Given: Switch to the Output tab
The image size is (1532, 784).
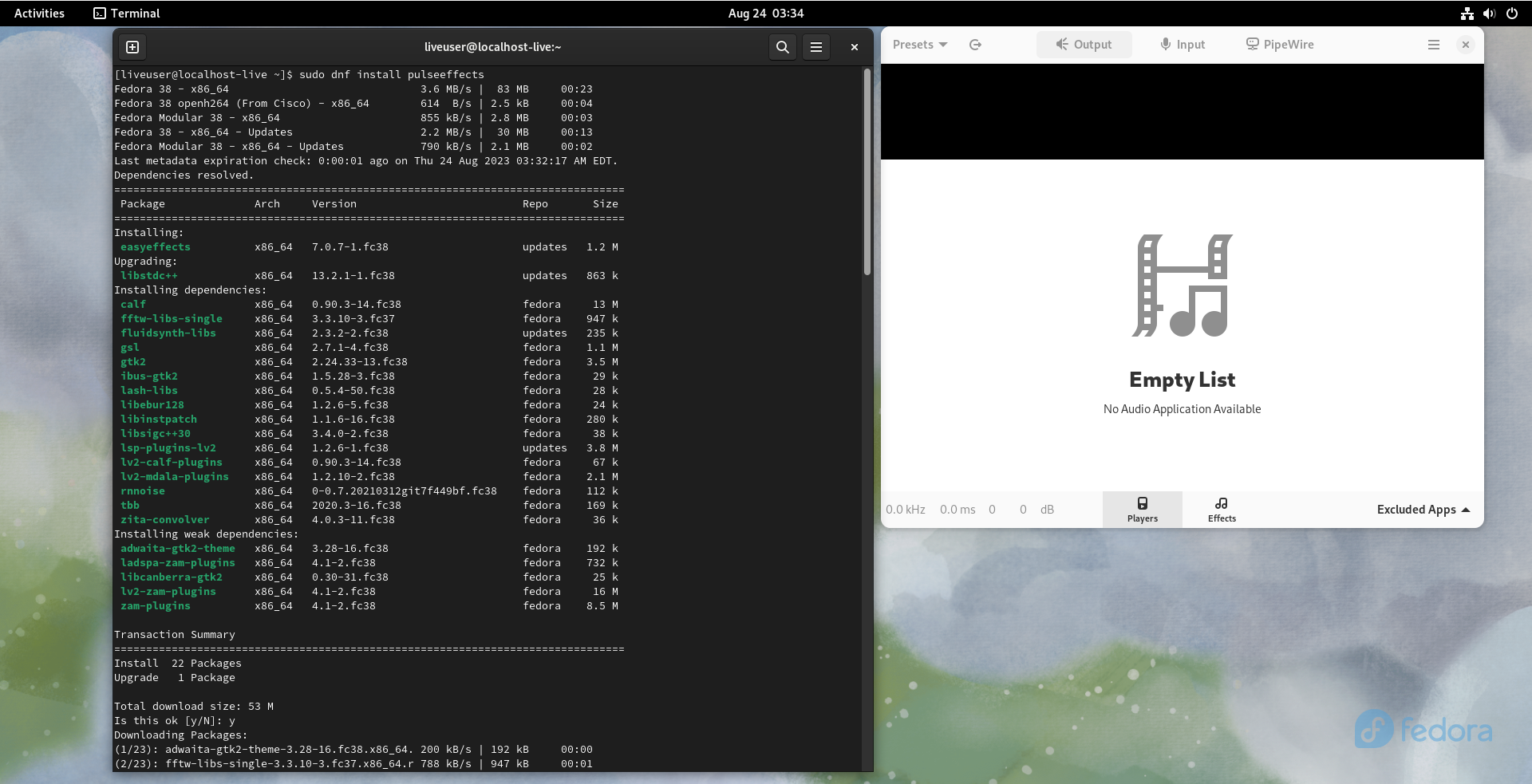Looking at the screenshot, I should [x=1084, y=45].
